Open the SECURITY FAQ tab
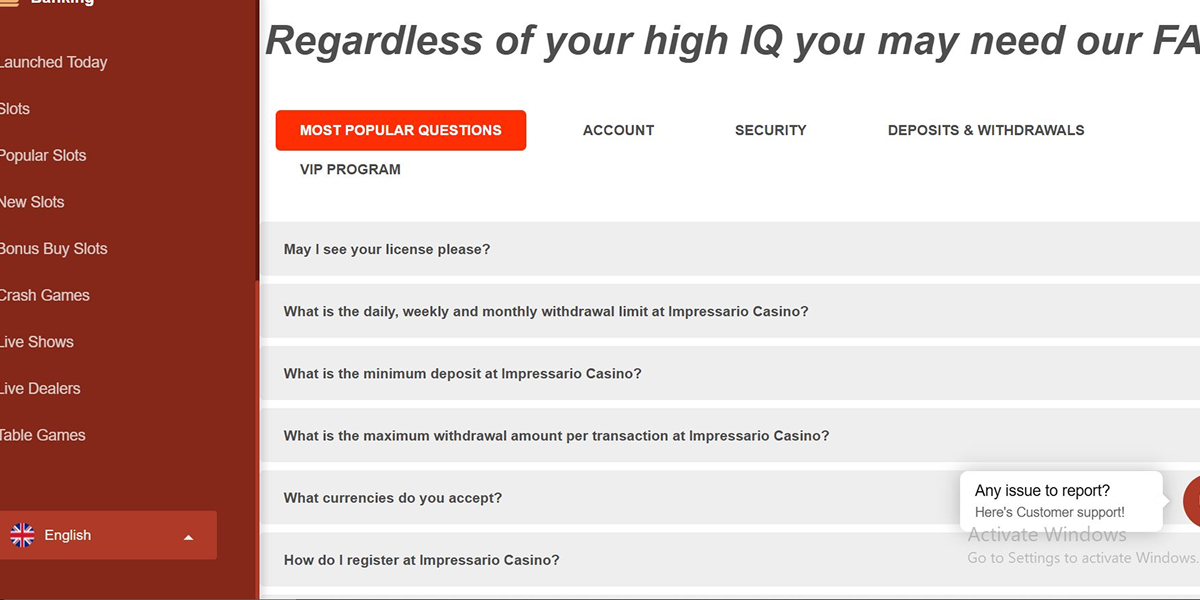The height and width of the screenshot is (600, 1200). [770, 130]
